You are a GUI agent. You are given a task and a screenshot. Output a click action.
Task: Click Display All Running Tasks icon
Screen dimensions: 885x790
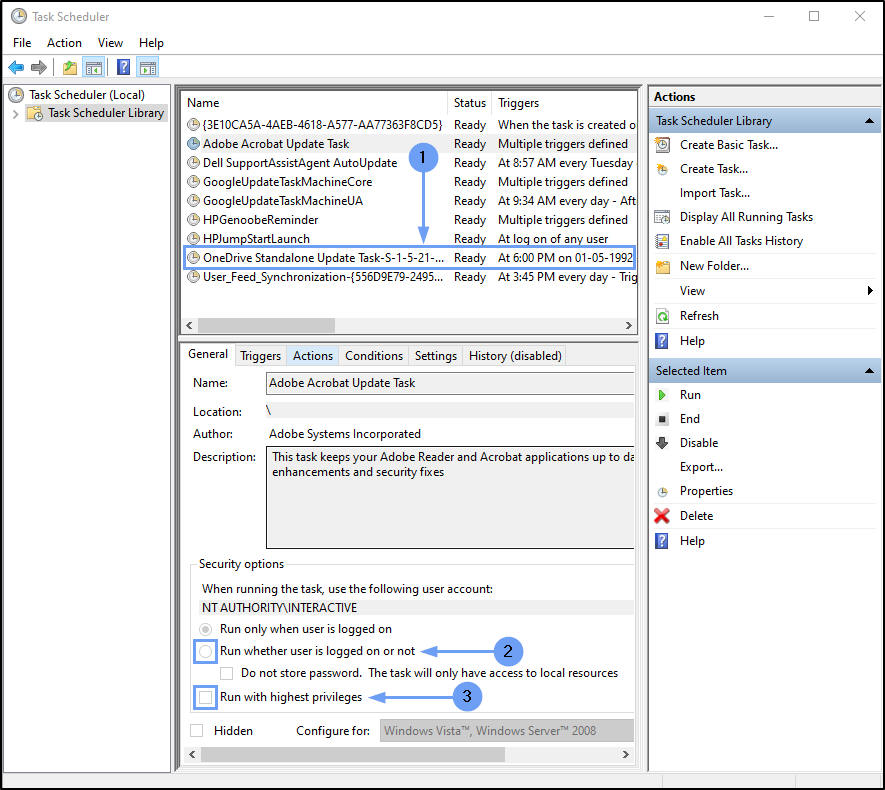point(663,217)
